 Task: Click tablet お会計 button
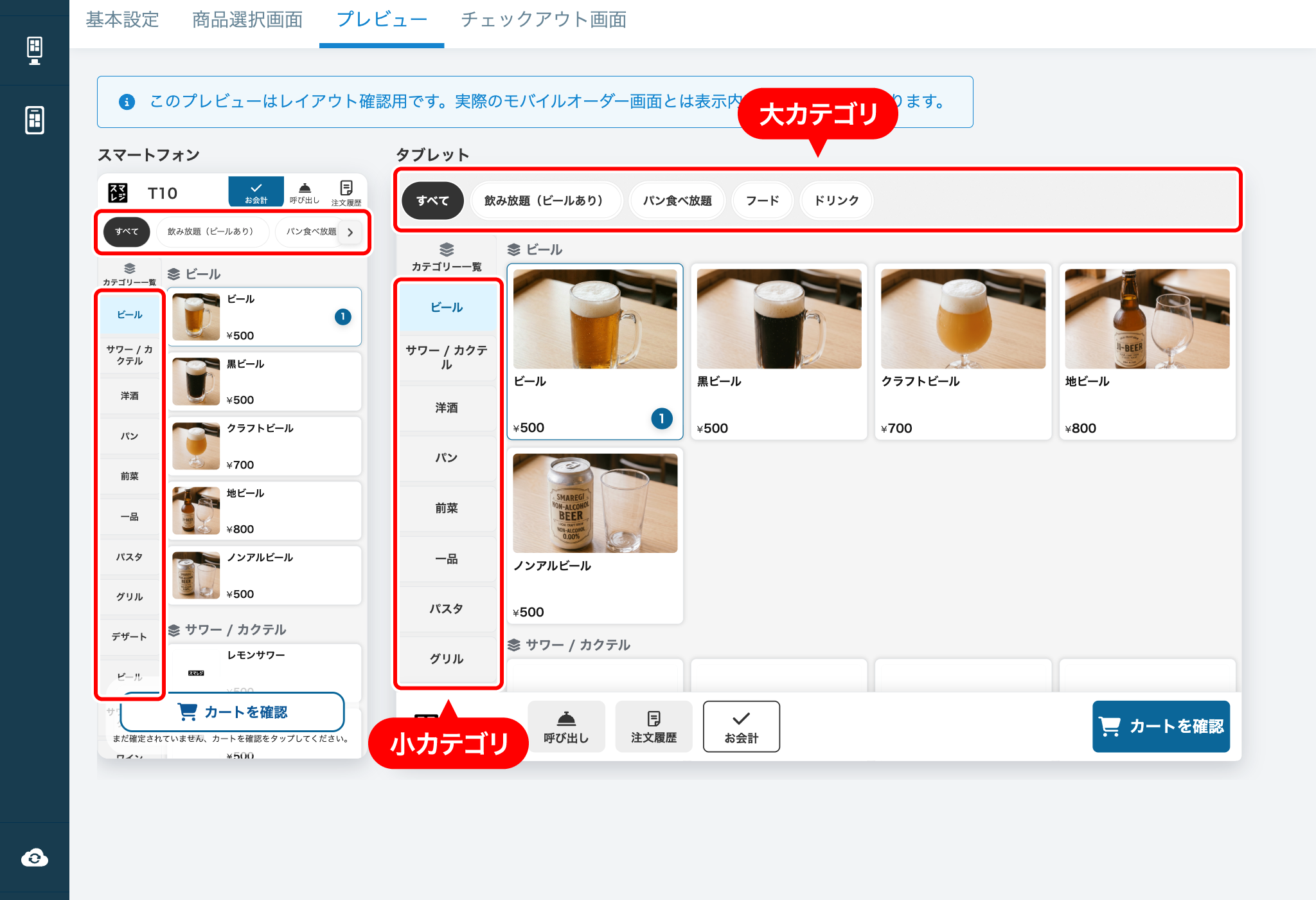[742, 726]
